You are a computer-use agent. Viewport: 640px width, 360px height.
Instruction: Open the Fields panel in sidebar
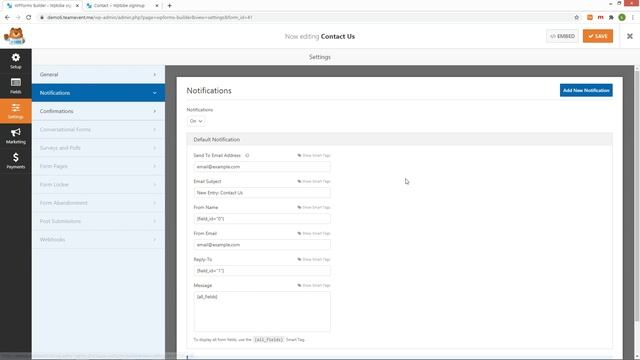click(x=16, y=86)
